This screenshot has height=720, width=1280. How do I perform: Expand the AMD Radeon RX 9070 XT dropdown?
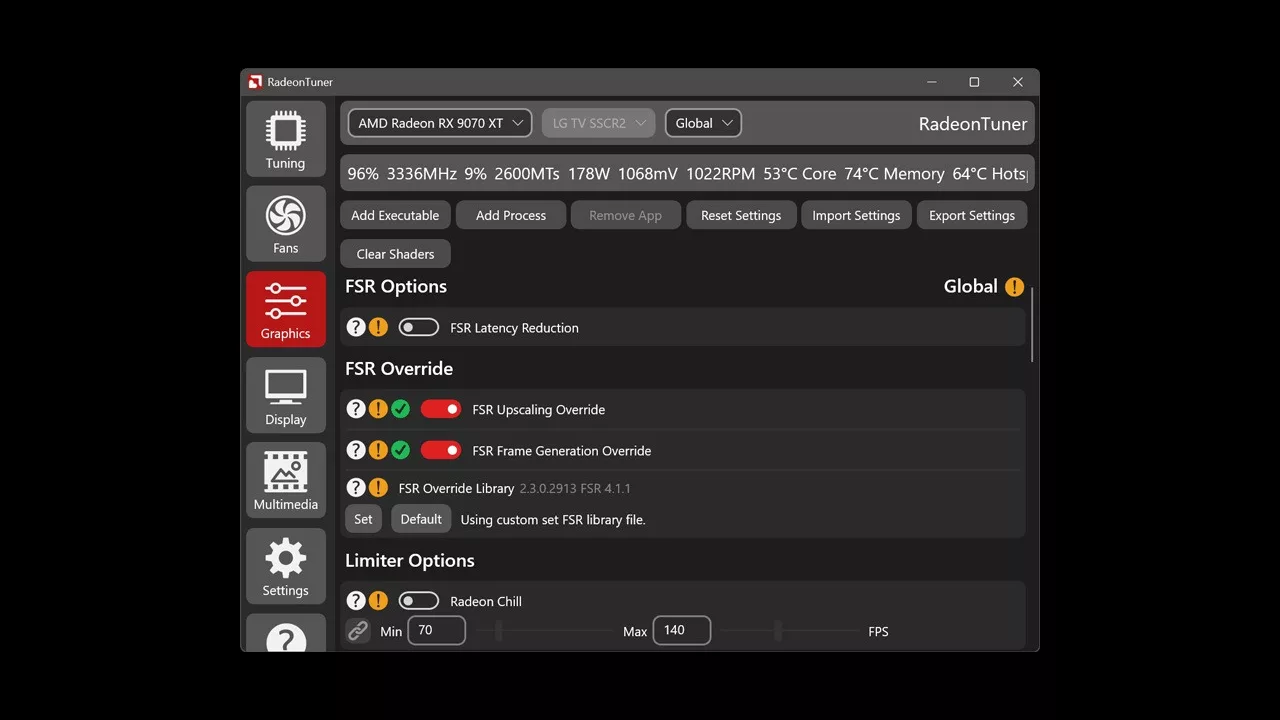point(440,123)
